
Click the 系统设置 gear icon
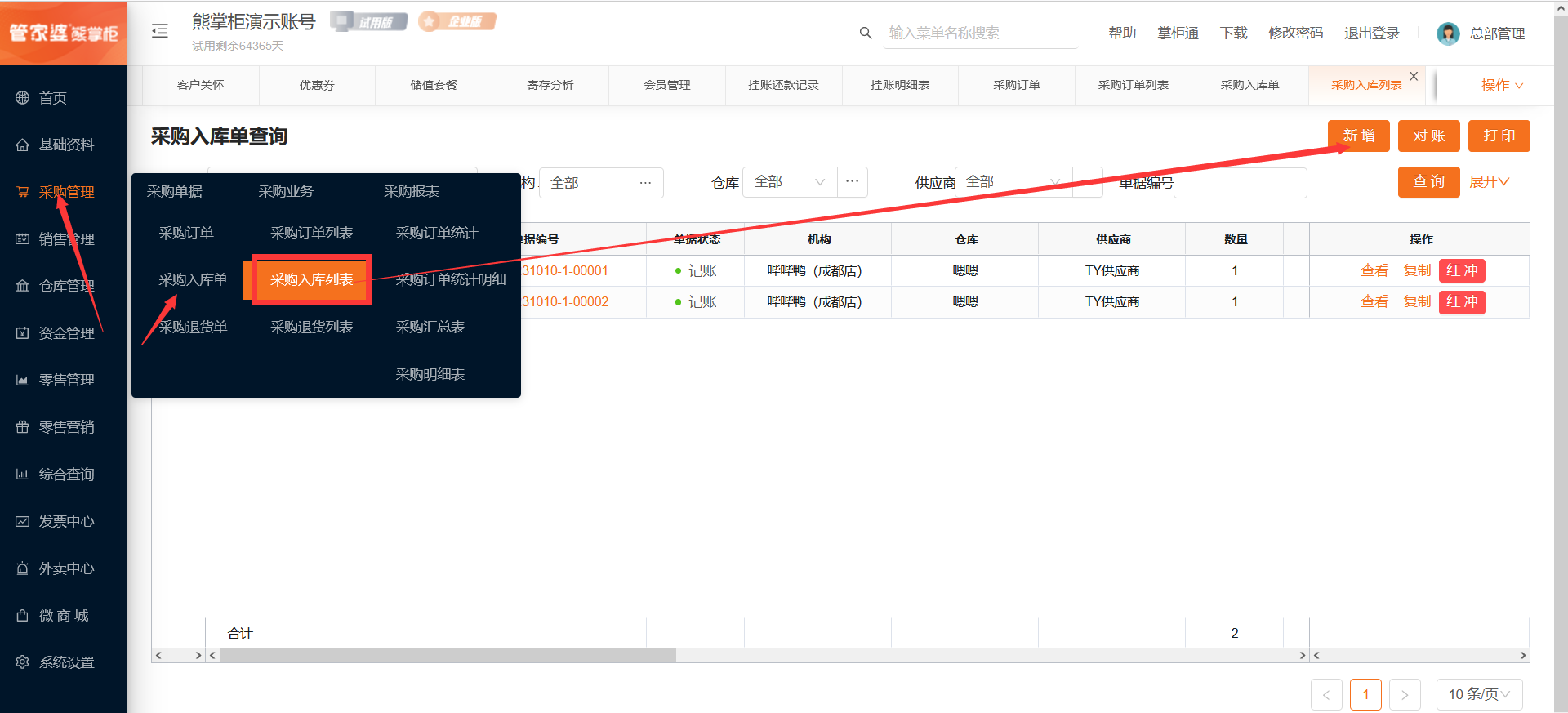(x=23, y=662)
